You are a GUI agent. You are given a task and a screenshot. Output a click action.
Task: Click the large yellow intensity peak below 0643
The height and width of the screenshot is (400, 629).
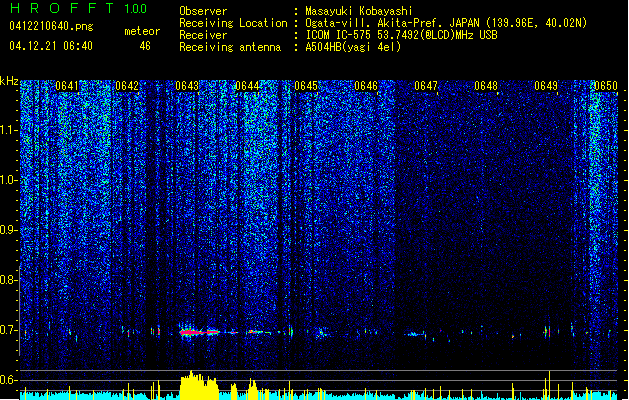(x=199, y=386)
